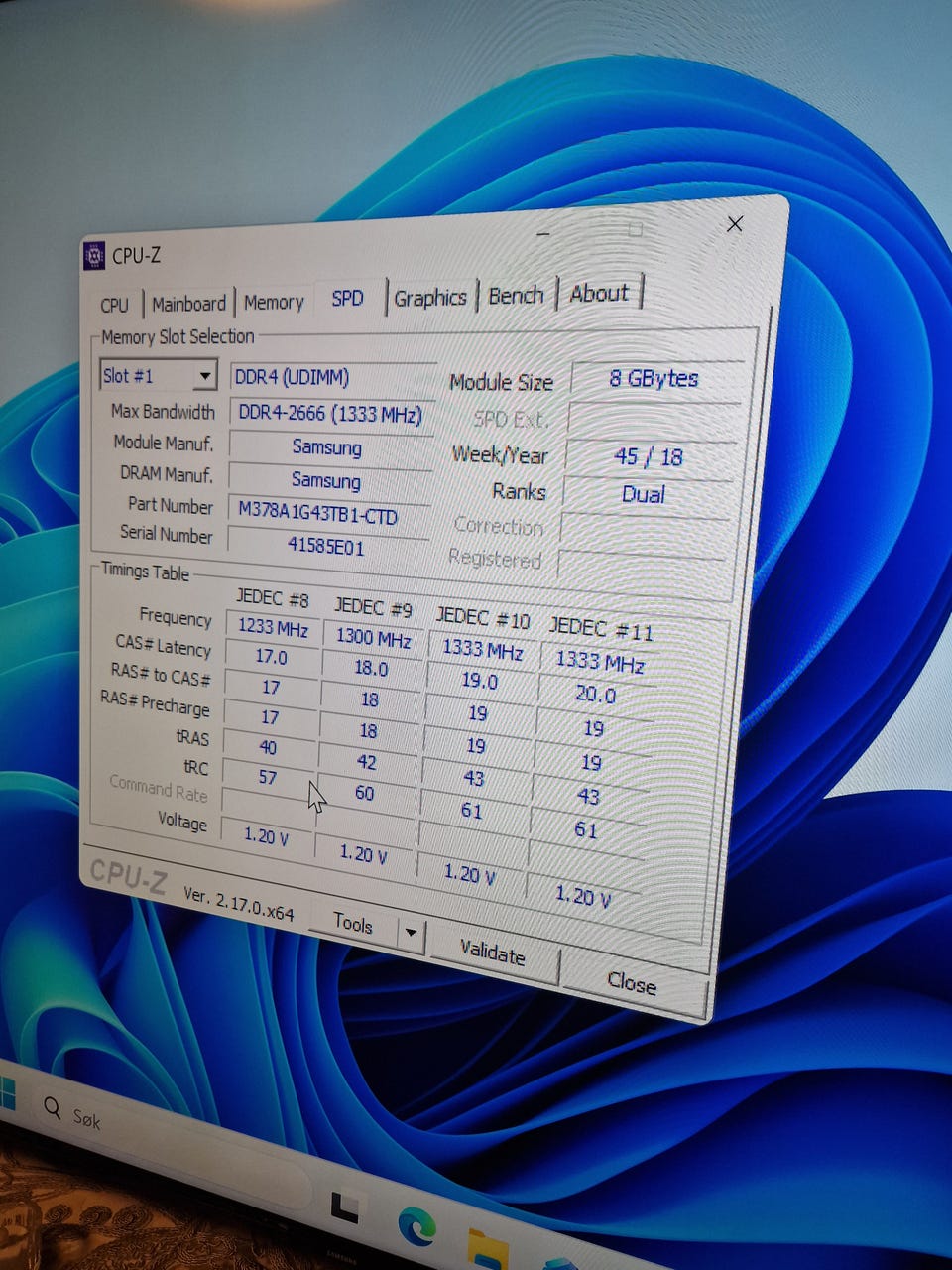Click the empty Correction field

click(x=645, y=529)
